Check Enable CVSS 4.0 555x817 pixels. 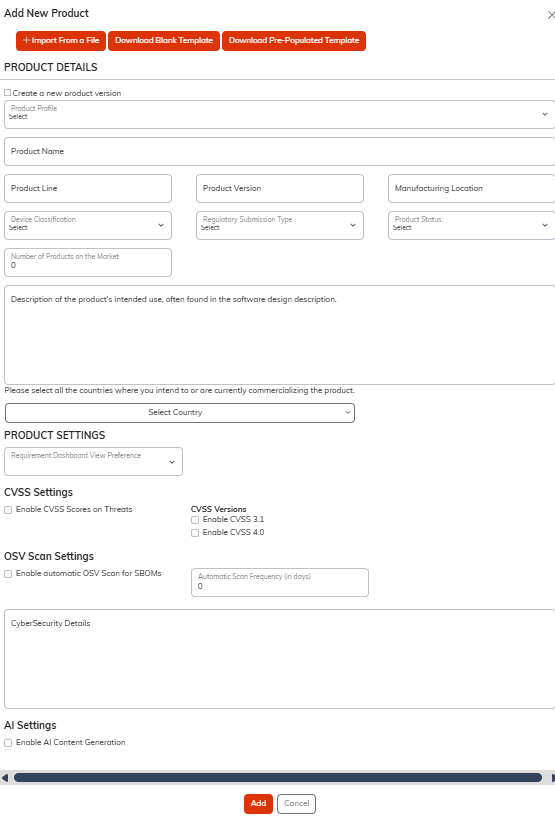point(195,533)
